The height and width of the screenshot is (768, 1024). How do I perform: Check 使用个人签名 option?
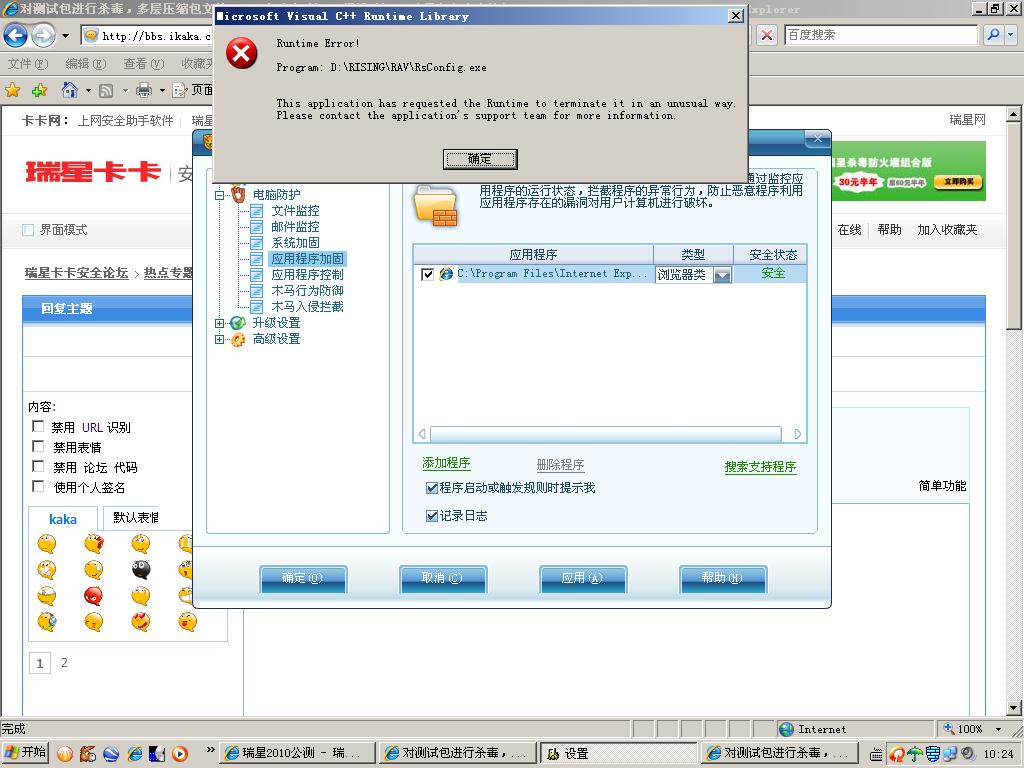39,487
